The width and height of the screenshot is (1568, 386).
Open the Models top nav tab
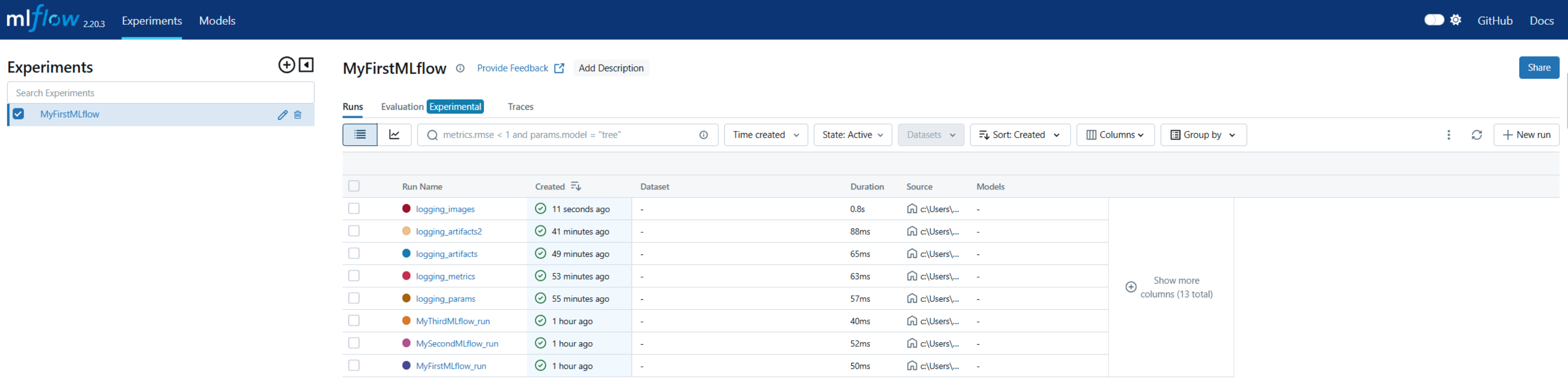[217, 21]
